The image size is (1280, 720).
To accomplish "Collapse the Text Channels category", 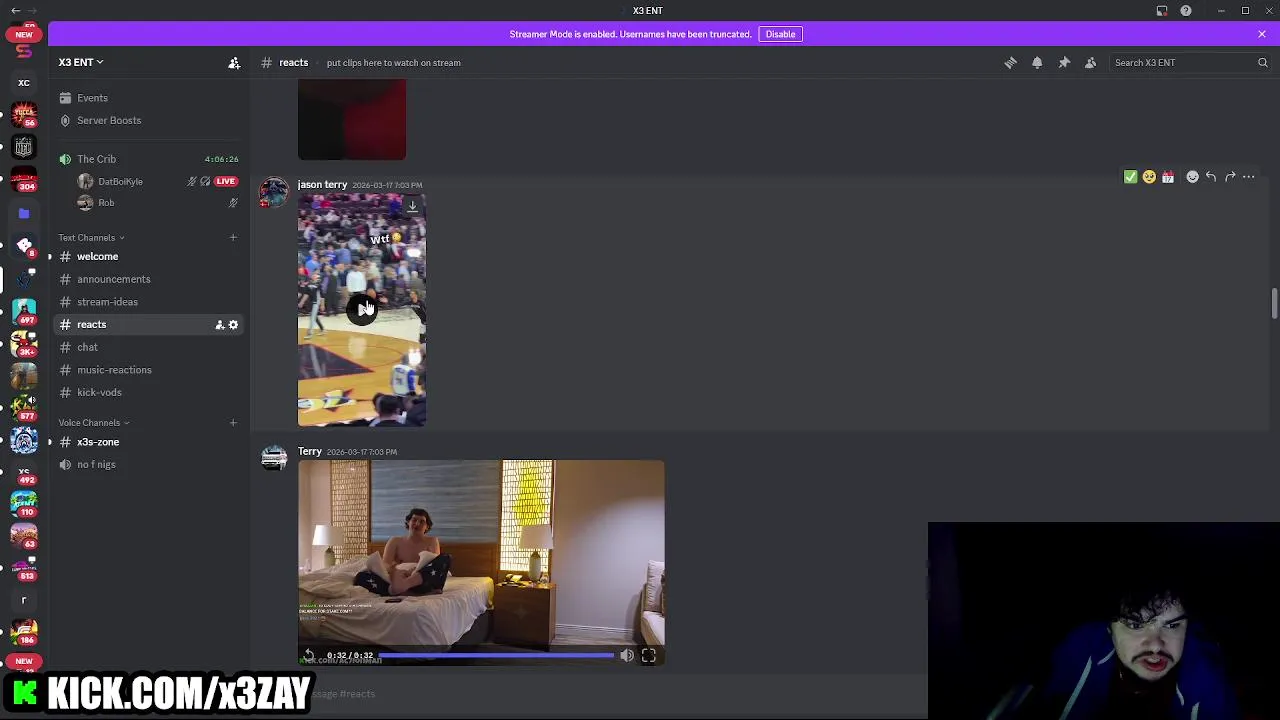I will [91, 238].
